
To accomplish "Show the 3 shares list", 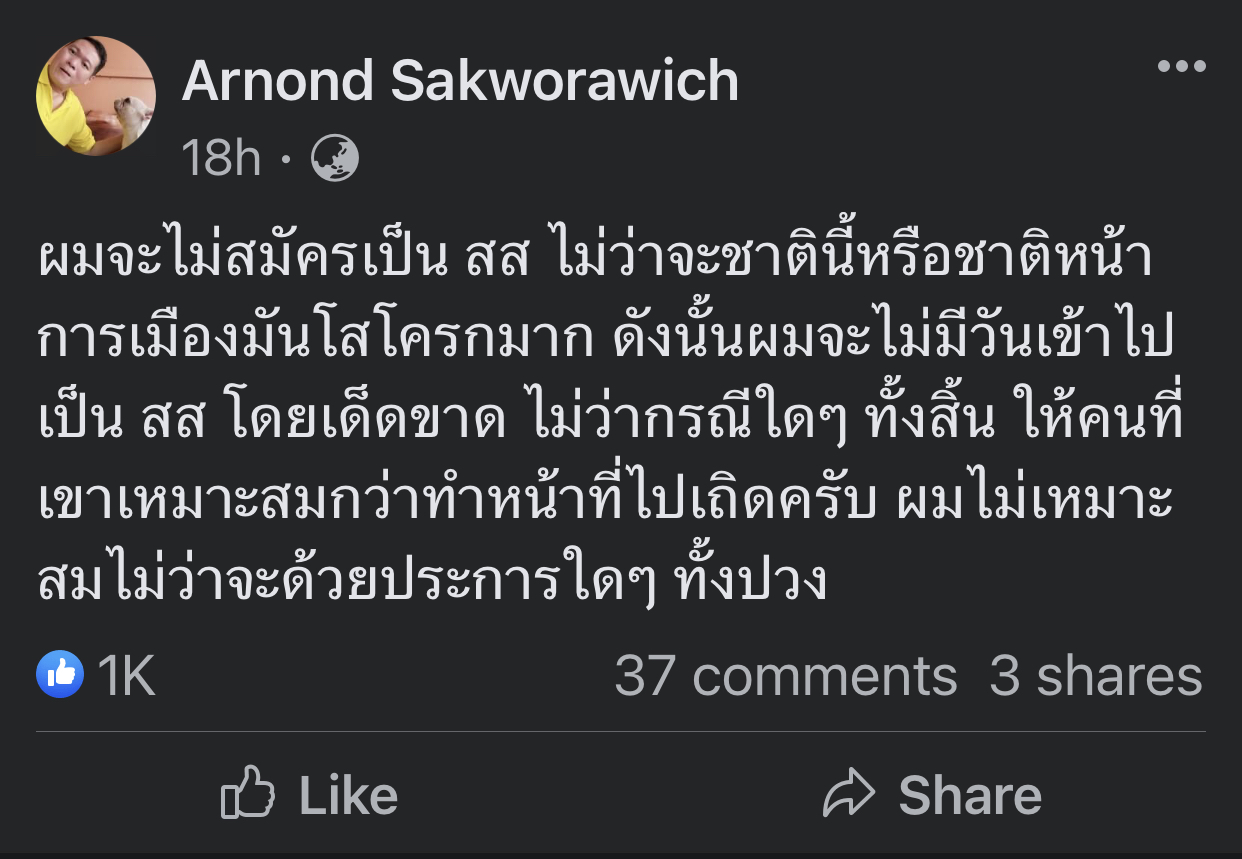I will pos(1096,676).
